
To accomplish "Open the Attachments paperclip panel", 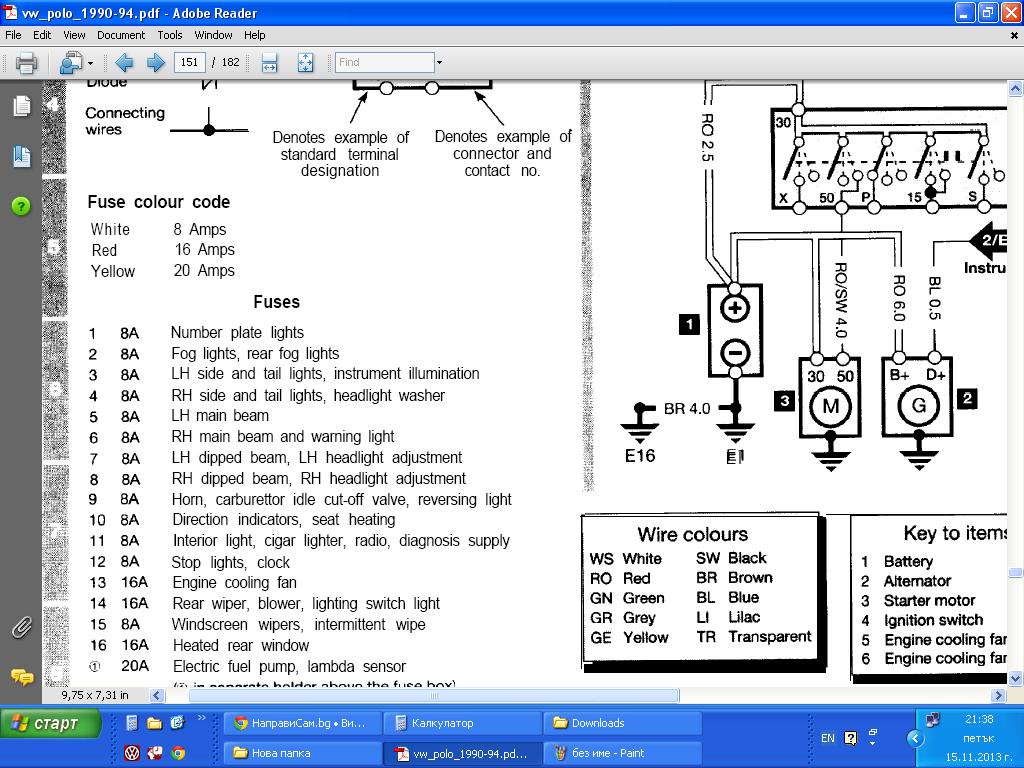I will (x=21, y=628).
